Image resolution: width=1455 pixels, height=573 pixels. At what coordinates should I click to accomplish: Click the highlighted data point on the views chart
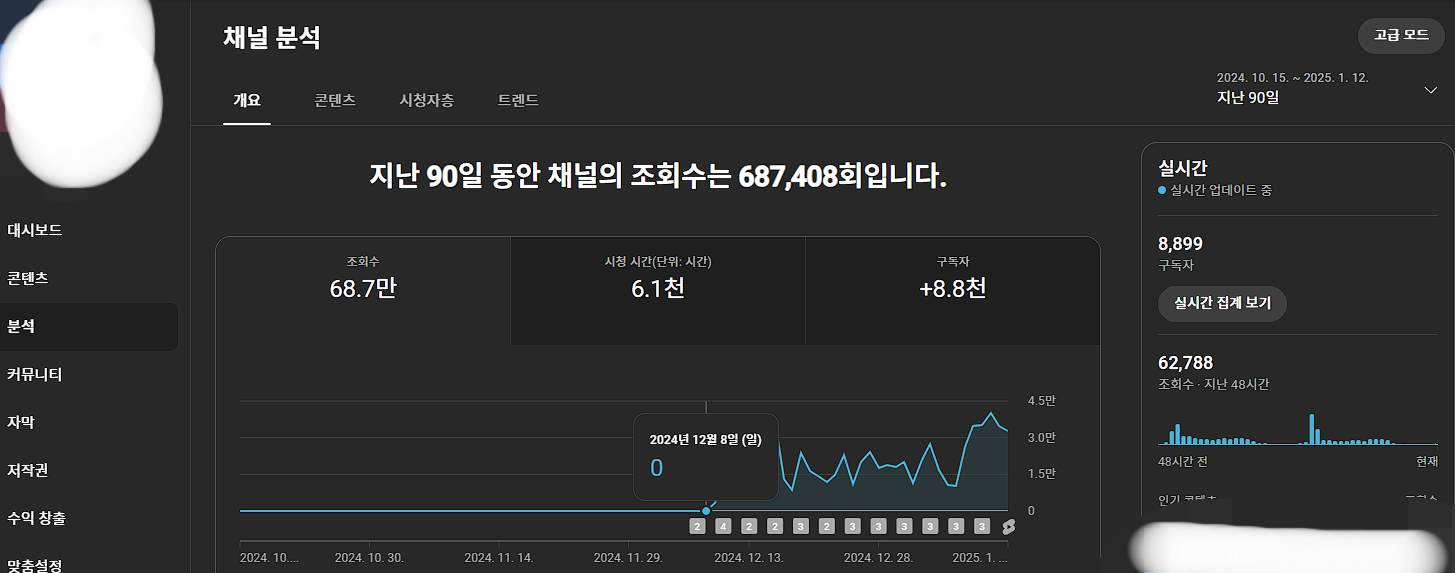(706, 511)
